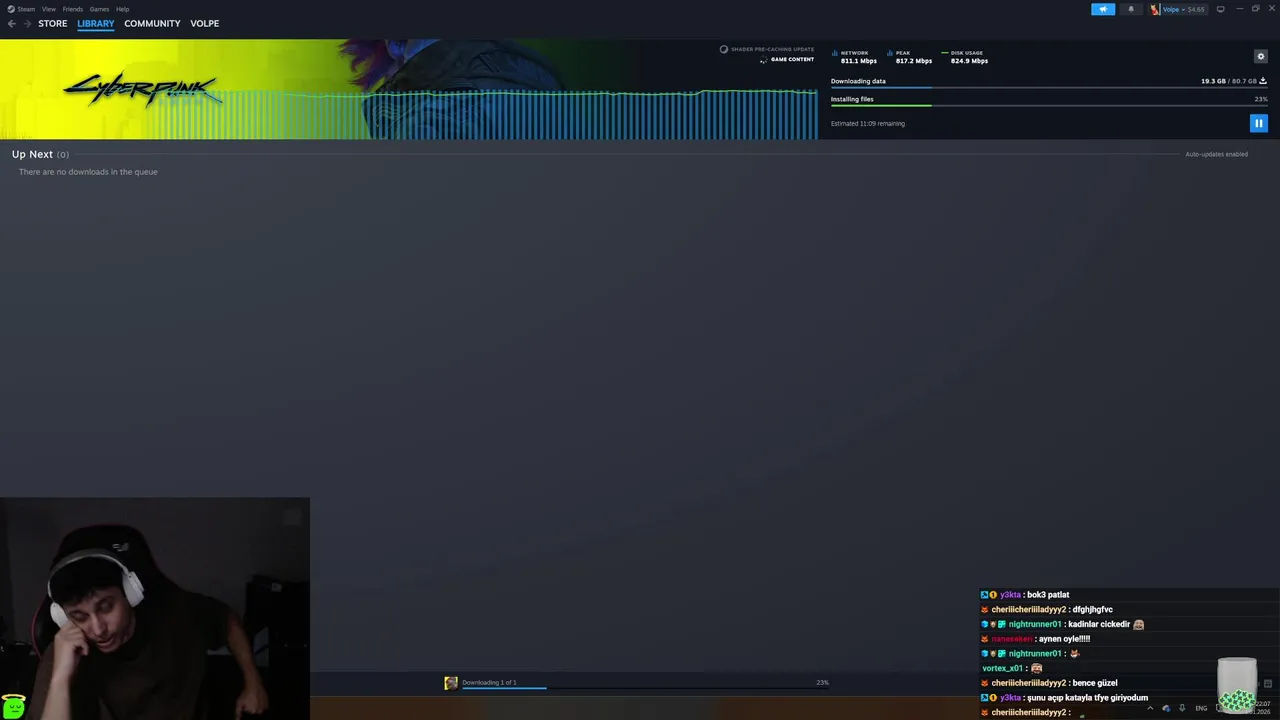Click the naneseker username in chat
This screenshot has height=720, width=1280.
[x=1011, y=639]
